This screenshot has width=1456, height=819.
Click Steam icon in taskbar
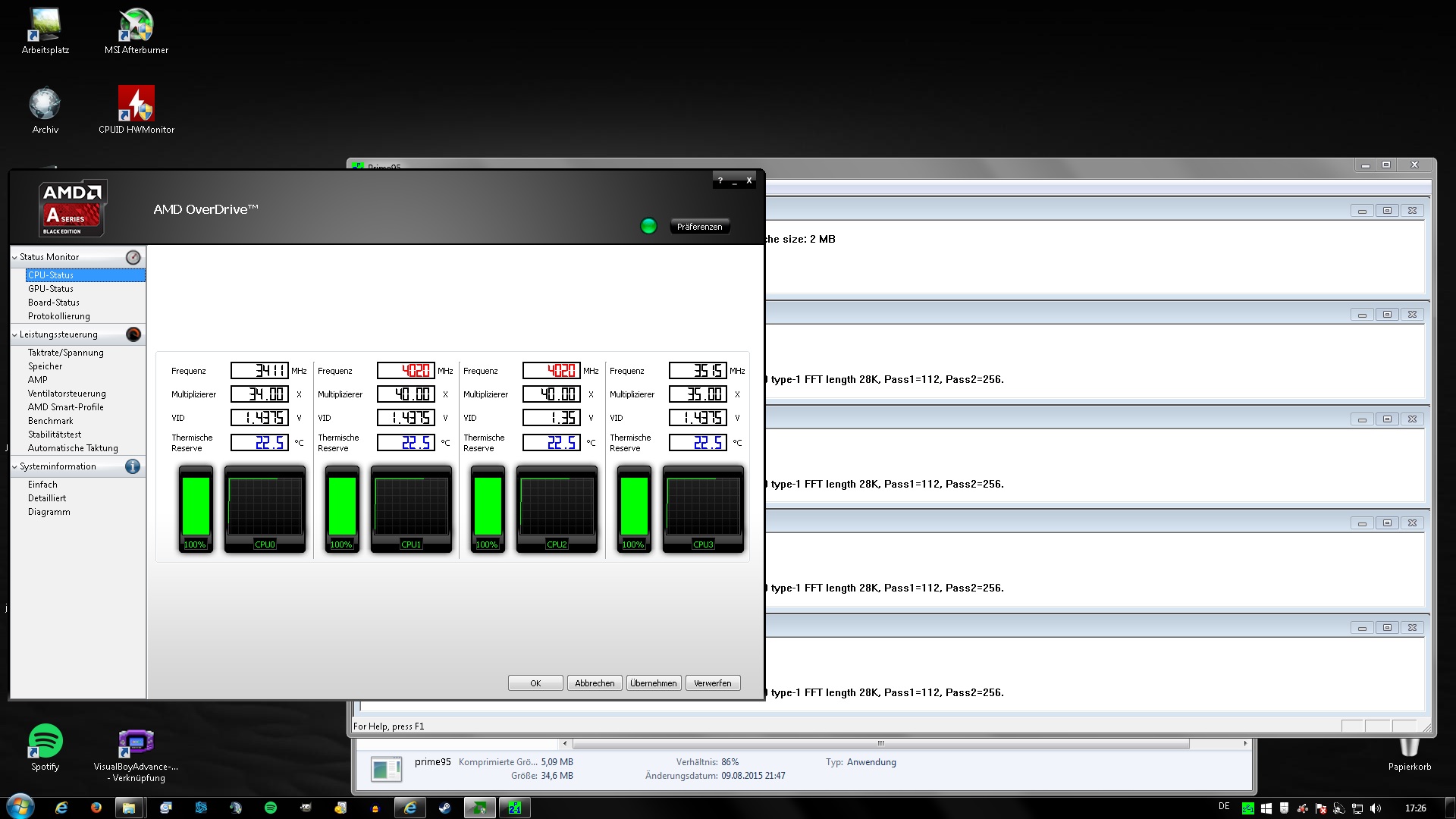tap(445, 808)
